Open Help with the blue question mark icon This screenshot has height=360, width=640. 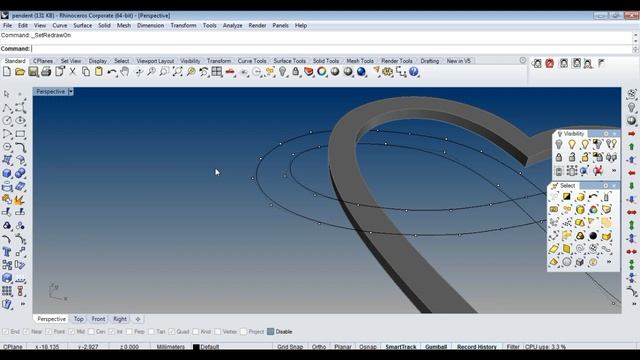pyautogui.click(x=413, y=72)
